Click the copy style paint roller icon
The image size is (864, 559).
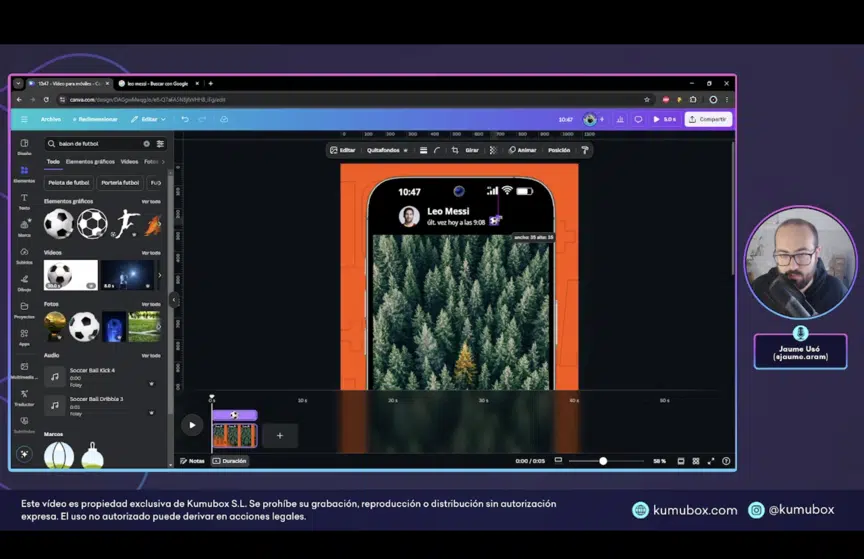[x=585, y=150]
